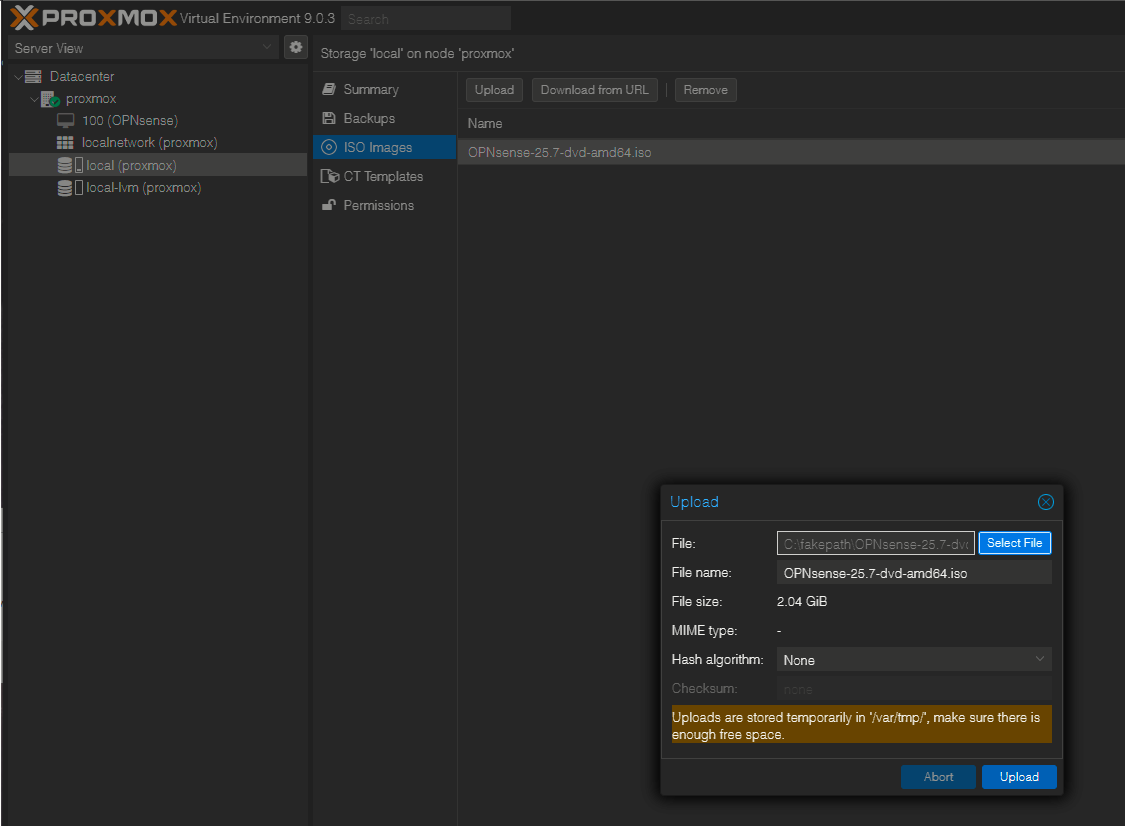
Task: Click the Backups floppy icon
Action: point(329,118)
